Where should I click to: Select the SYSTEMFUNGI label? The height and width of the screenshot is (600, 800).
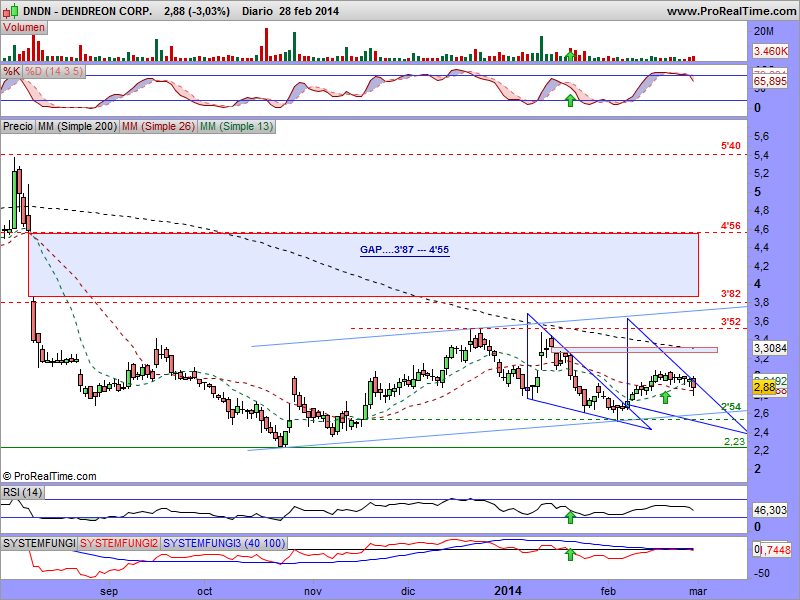click(39, 543)
